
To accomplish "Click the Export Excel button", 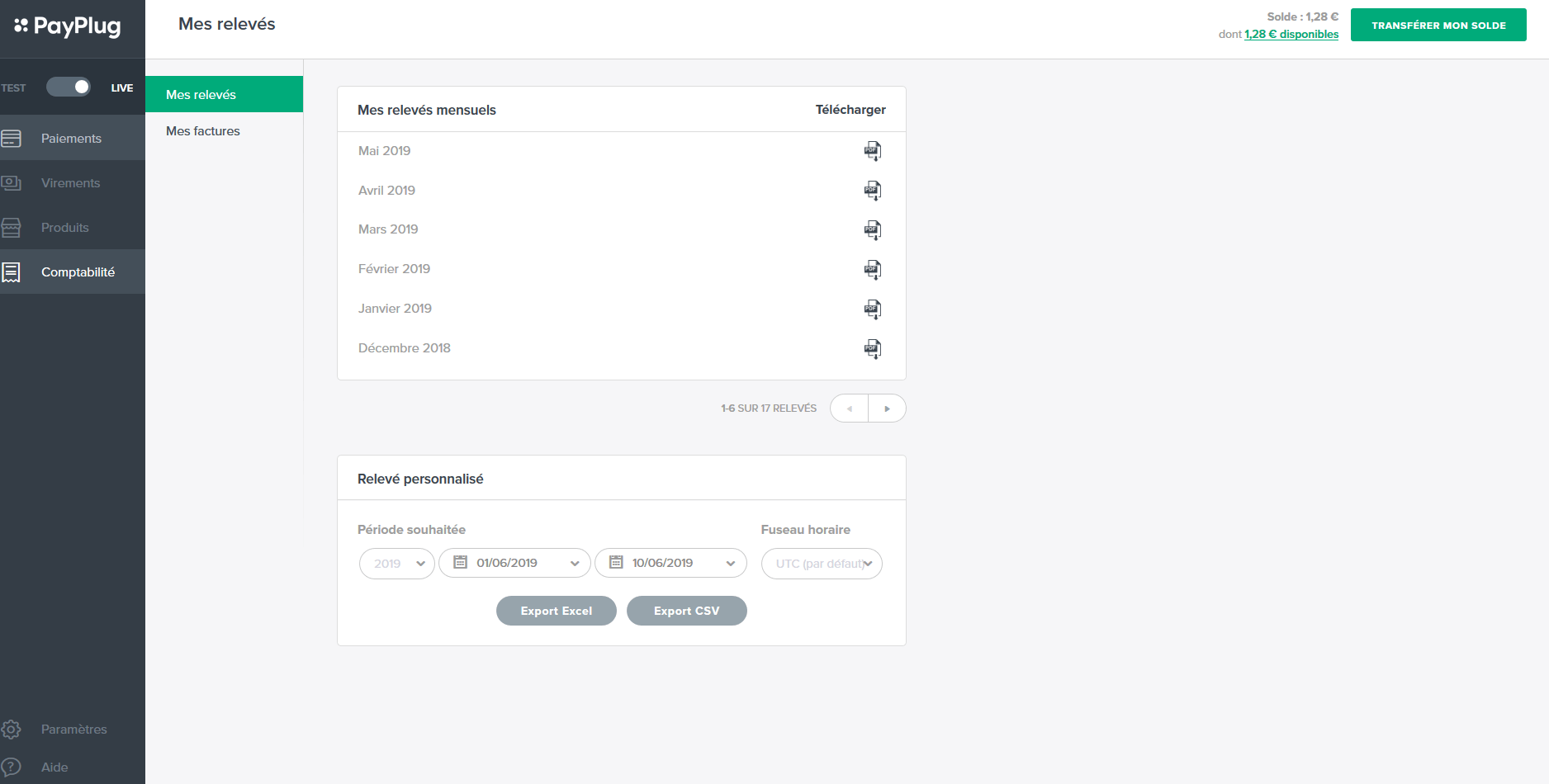I will click(x=557, y=611).
